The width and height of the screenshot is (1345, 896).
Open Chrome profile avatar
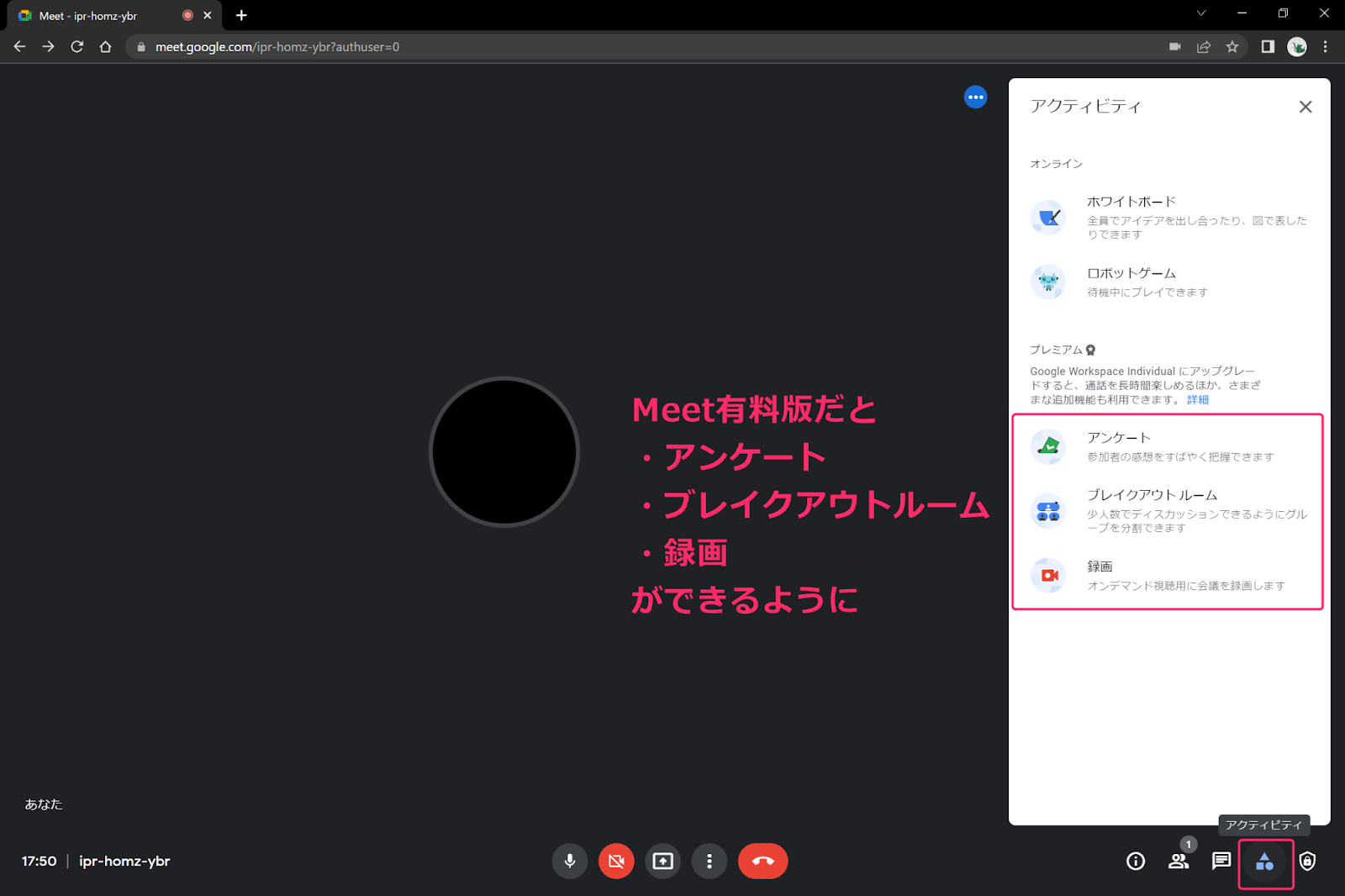point(1297,47)
